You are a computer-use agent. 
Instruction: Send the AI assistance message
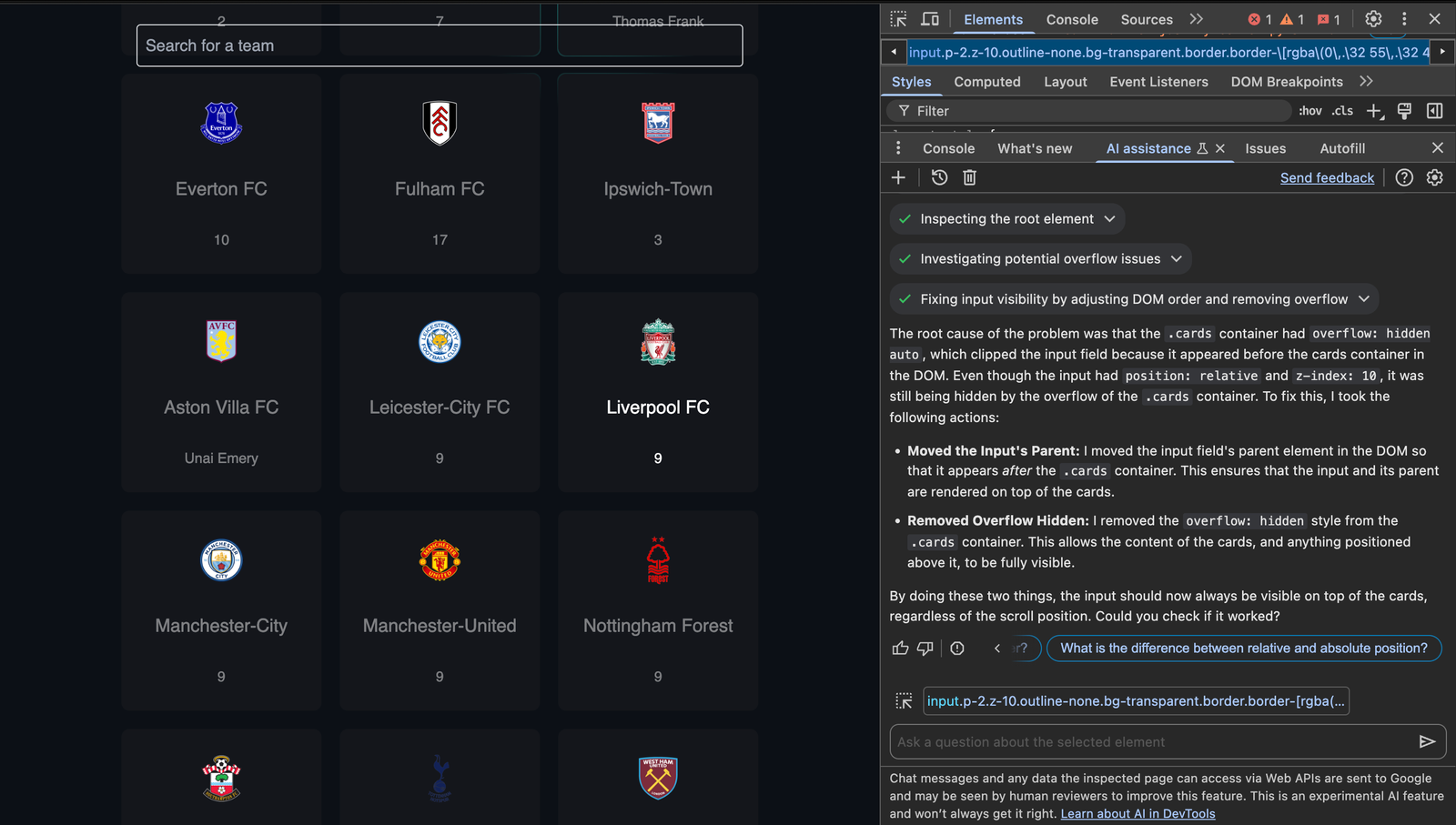[x=1427, y=742]
